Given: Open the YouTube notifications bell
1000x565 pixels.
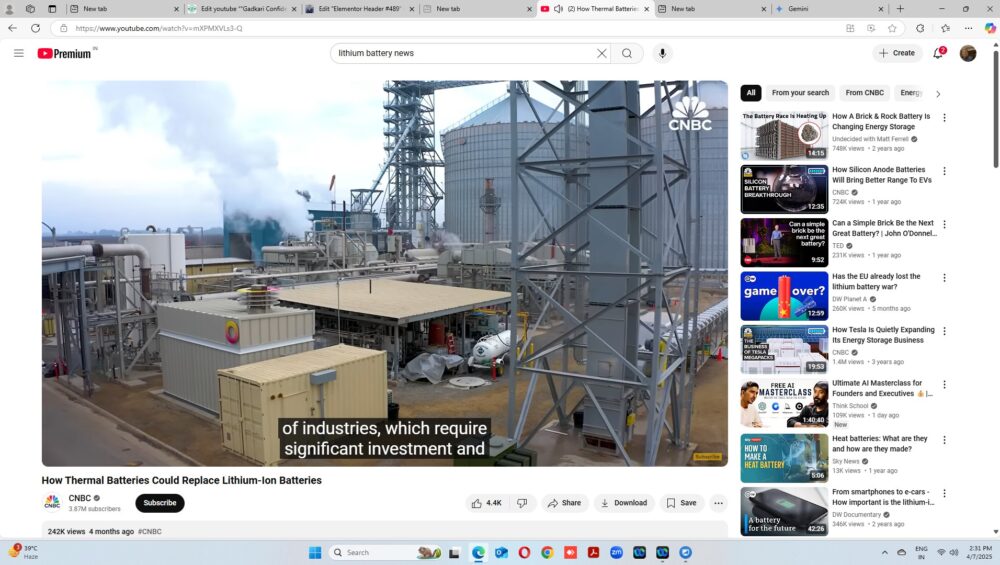Looking at the screenshot, I should click(x=938, y=53).
